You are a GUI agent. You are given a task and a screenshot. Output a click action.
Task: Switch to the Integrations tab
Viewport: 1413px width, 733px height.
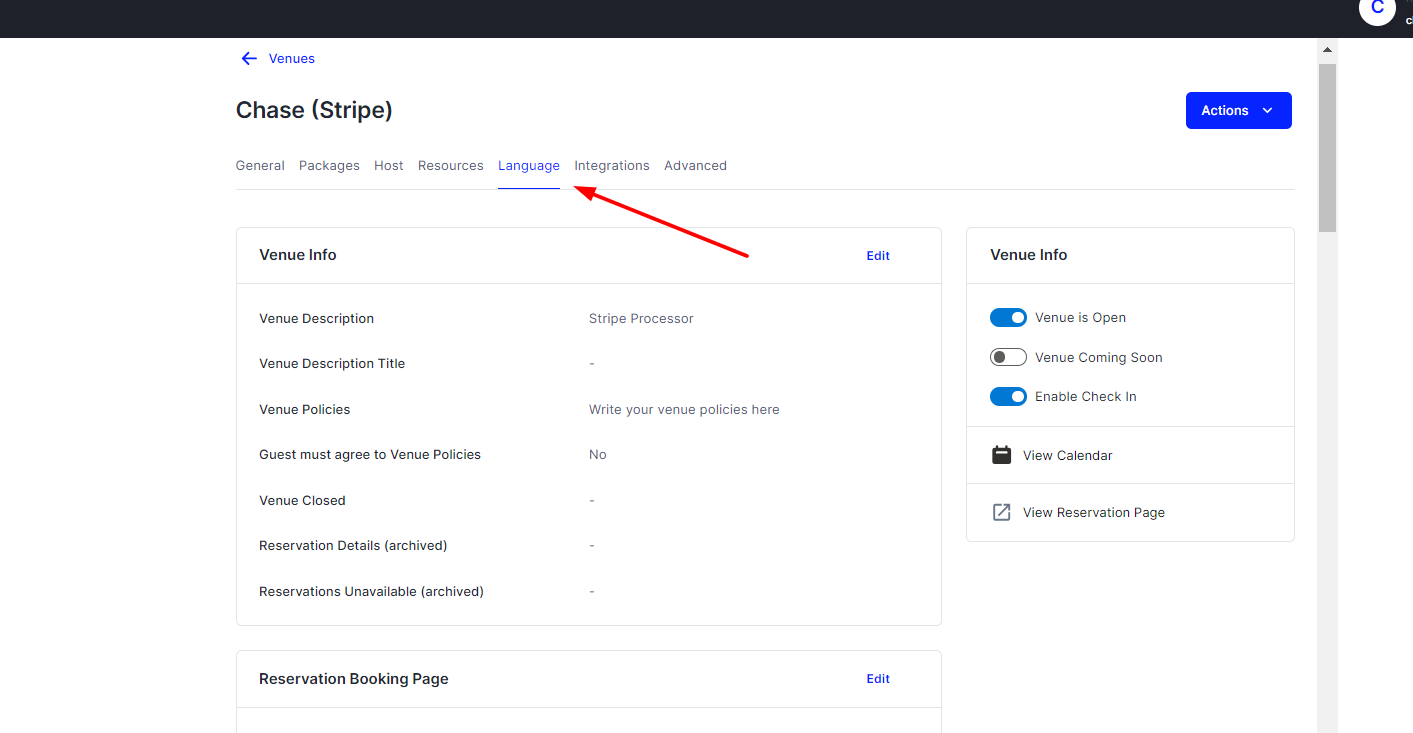(x=611, y=165)
